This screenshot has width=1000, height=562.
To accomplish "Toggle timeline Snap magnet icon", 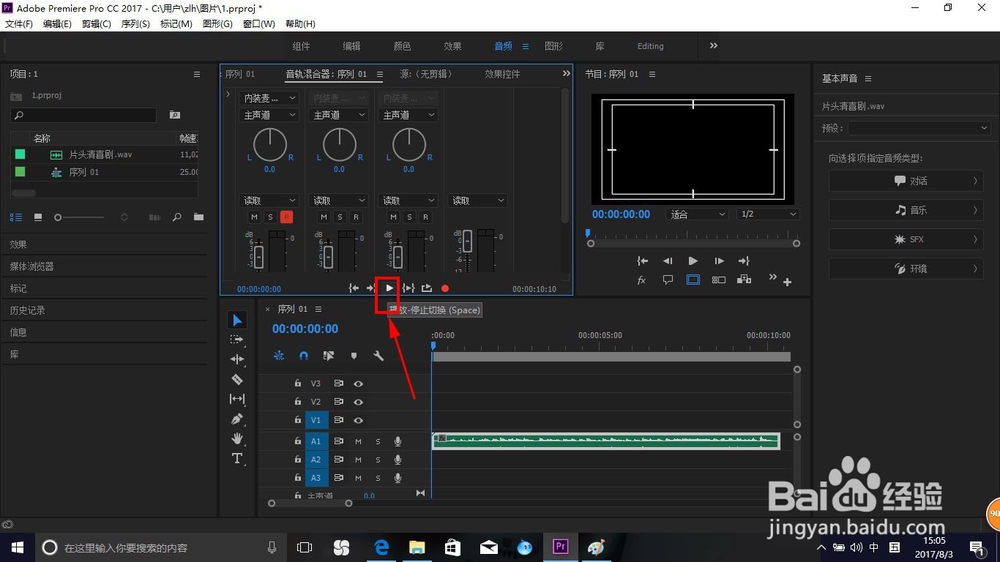I will (304, 355).
